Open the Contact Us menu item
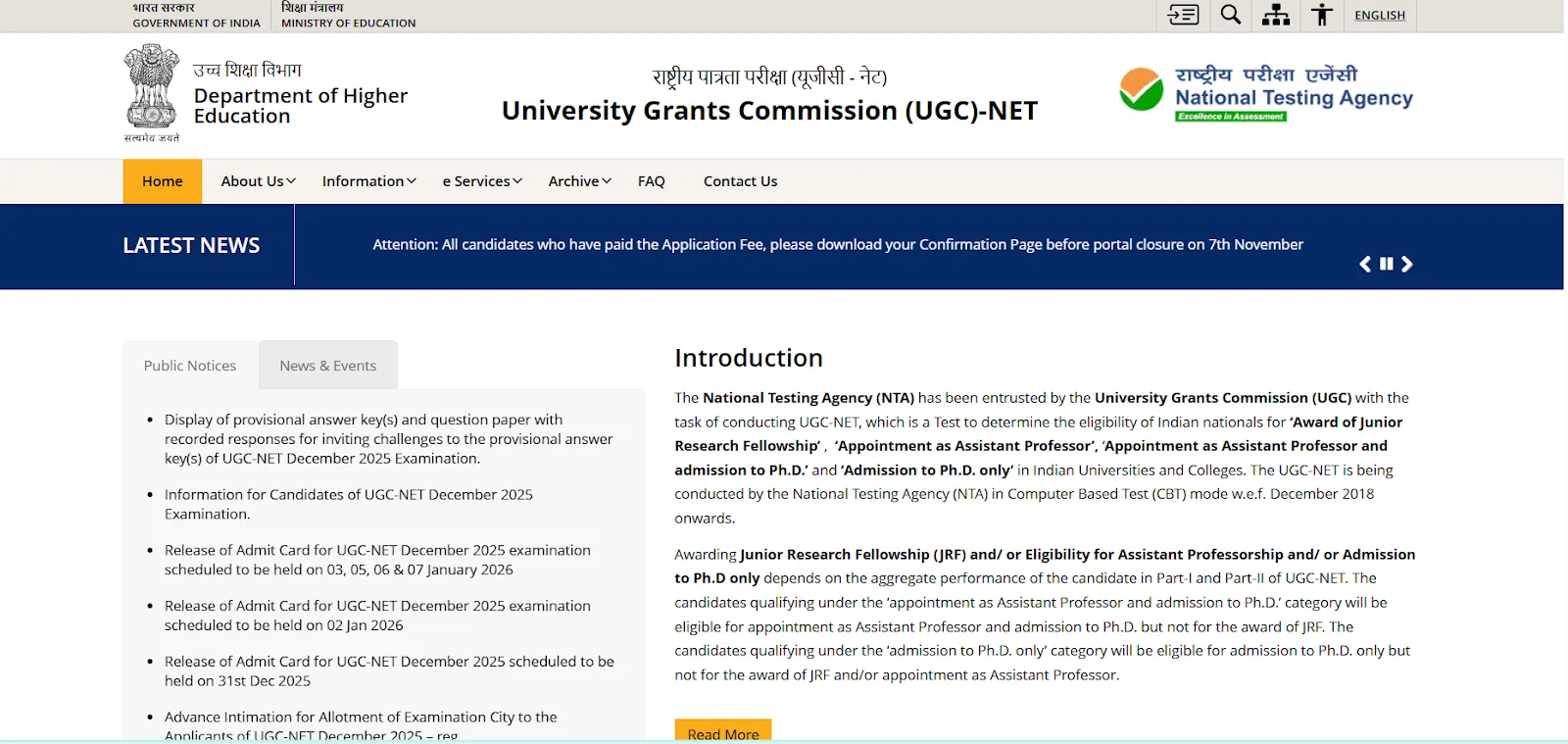 (741, 181)
